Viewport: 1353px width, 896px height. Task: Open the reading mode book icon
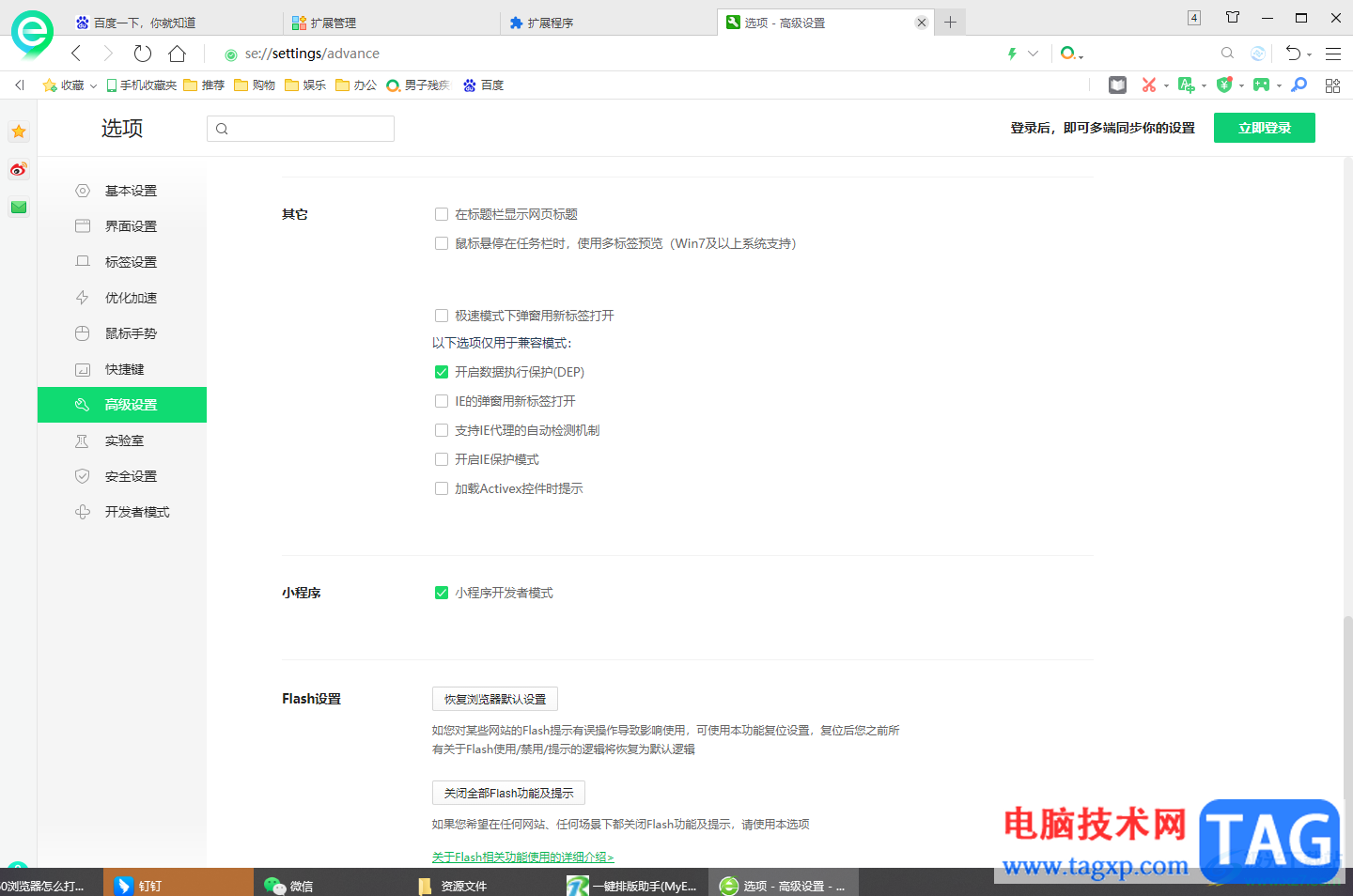pos(1117,85)
